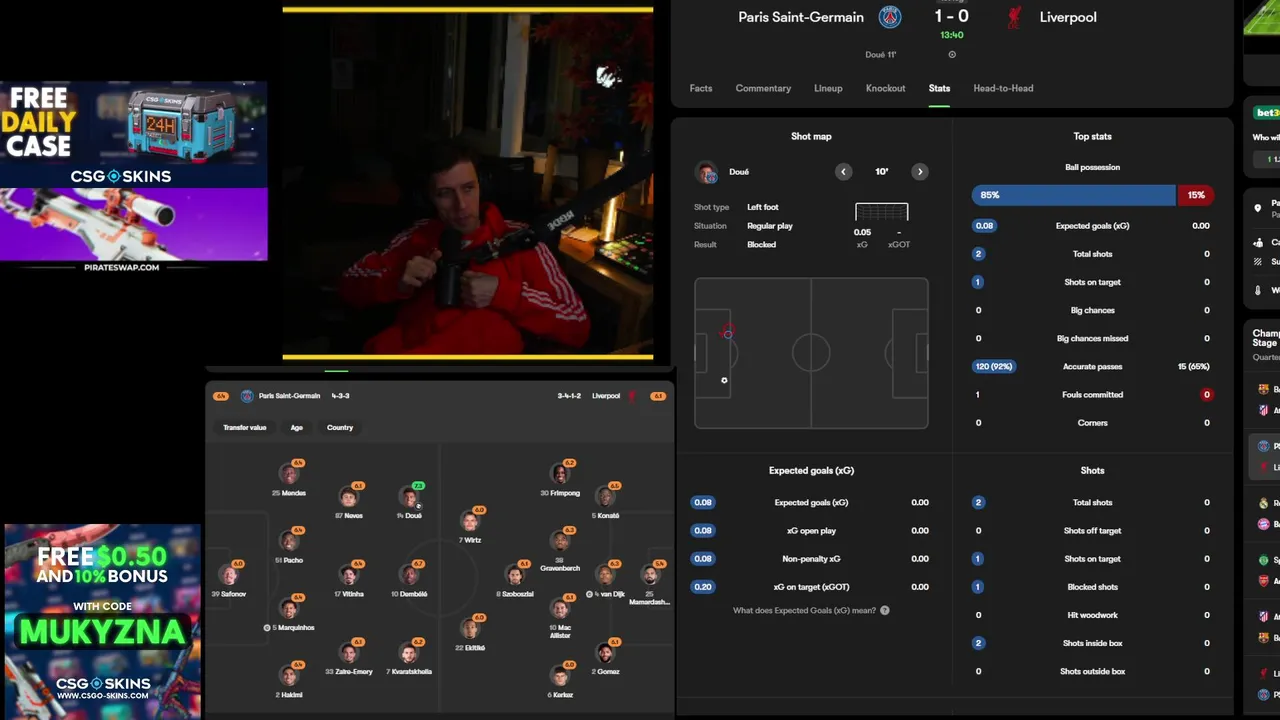
Task: Open Hakimi player avatar in lineup
Action: (x=289, y=676)
